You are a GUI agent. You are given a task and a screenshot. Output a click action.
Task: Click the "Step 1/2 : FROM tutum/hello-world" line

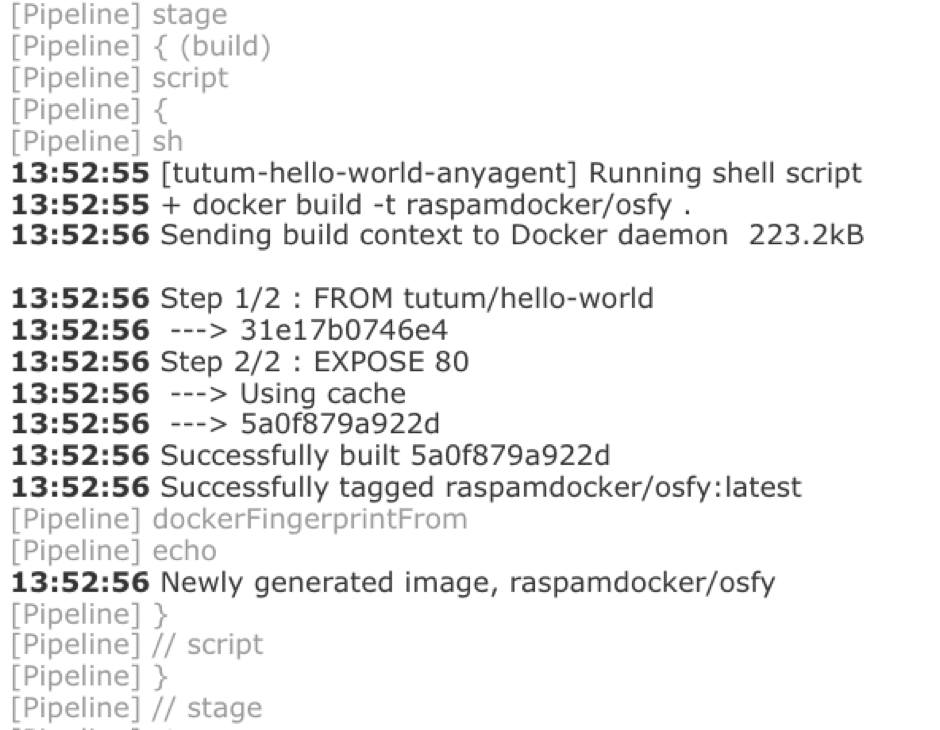click(x=406, y=298)
